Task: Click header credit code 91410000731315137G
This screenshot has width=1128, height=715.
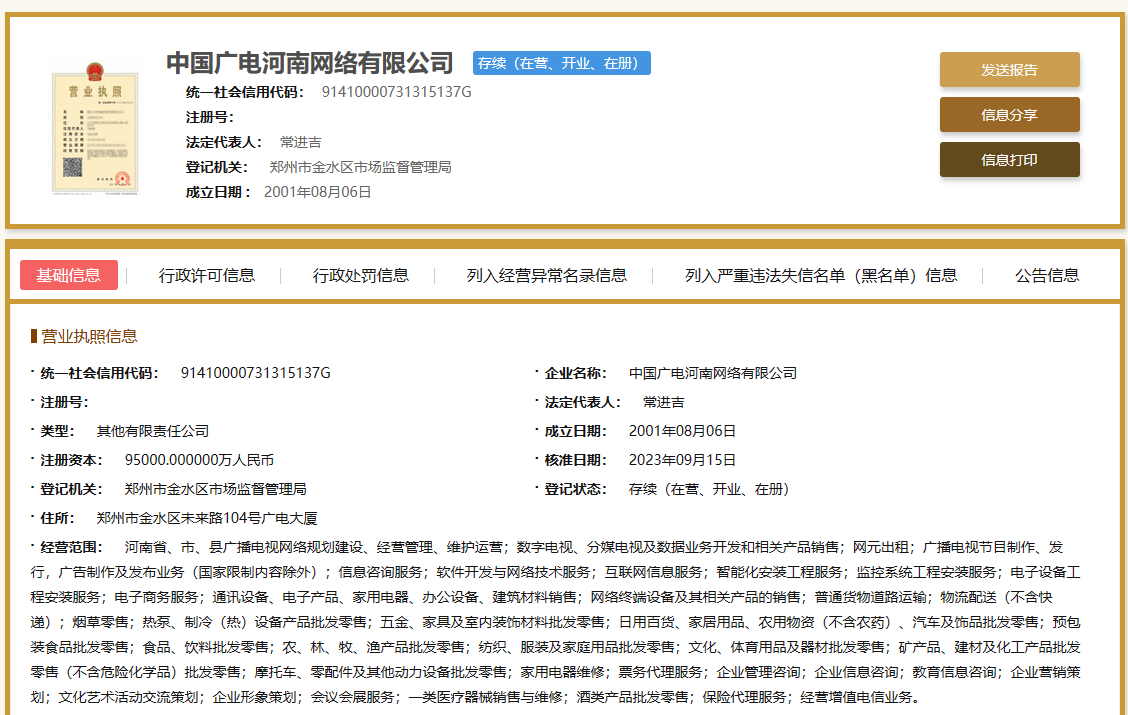Action: [396, 92]
